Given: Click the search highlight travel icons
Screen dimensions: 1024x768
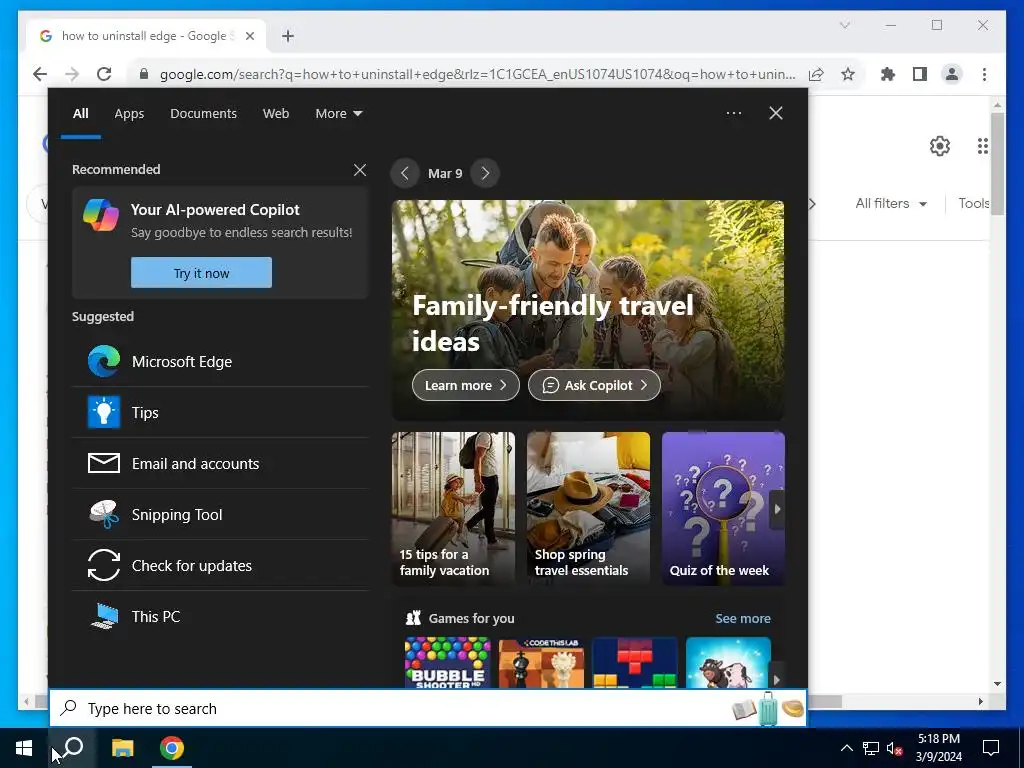Looking at the screenshot, I should point(768,709).
